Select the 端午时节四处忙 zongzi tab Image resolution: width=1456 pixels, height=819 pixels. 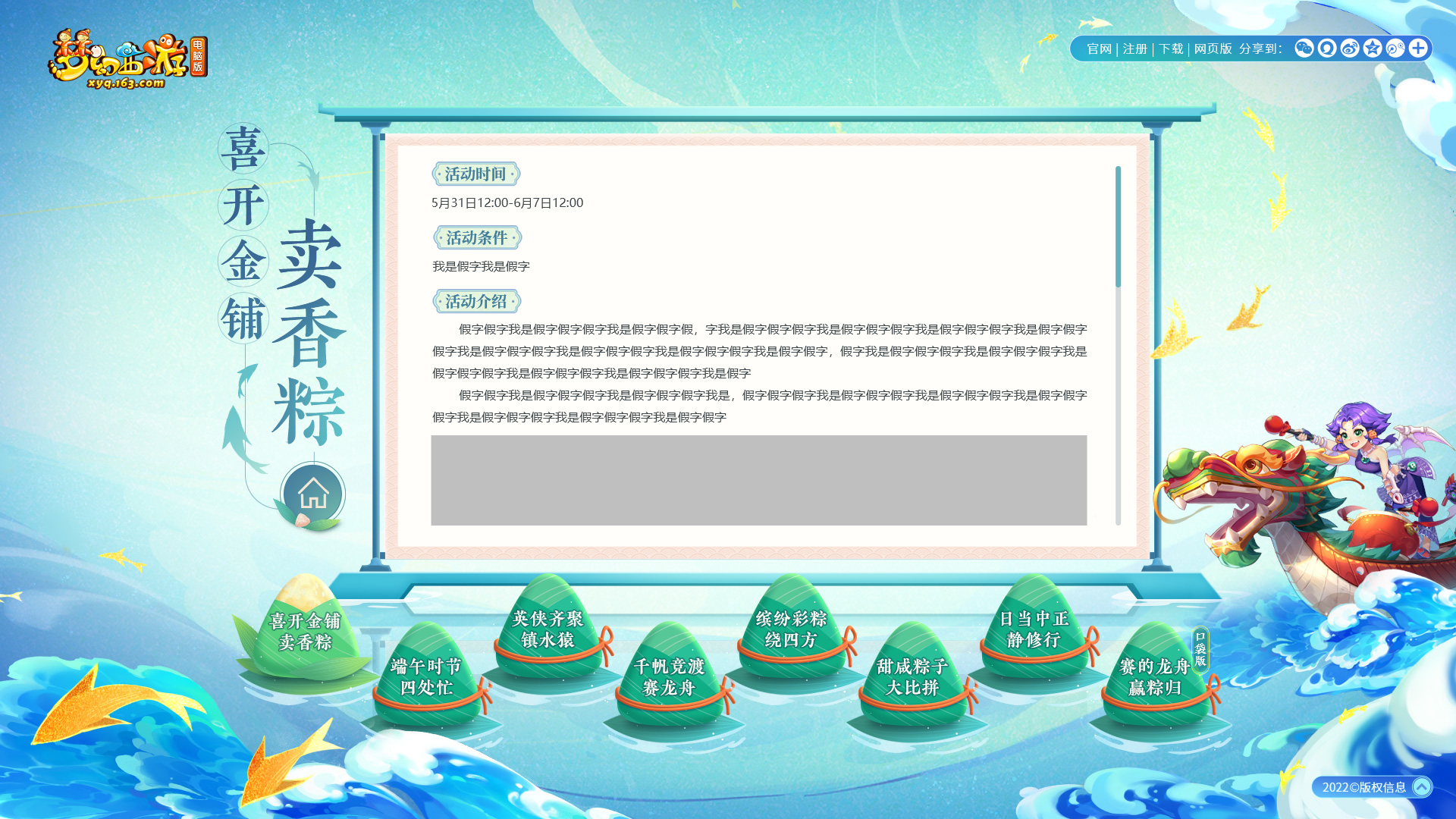click(x=426, y=676)
